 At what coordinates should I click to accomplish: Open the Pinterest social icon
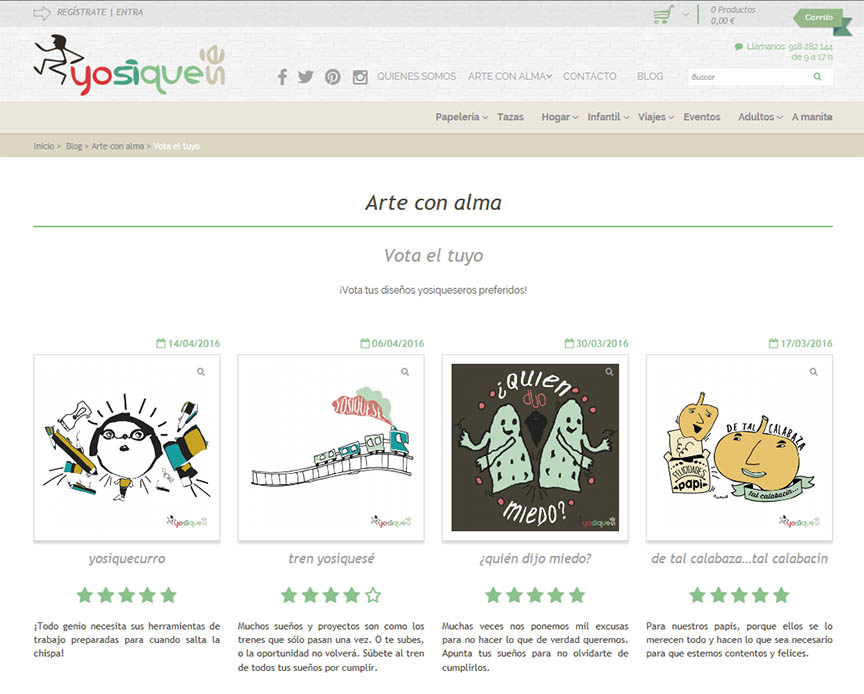point(332,76)
